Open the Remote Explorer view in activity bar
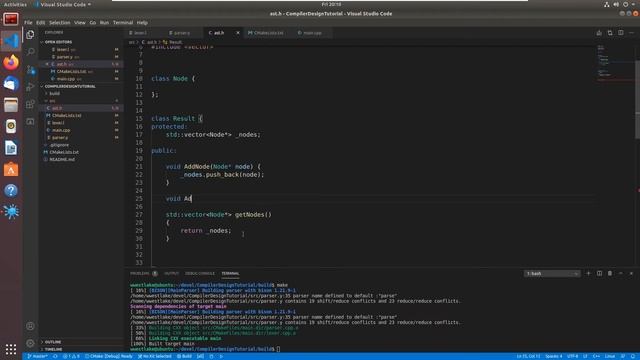 pyautogui.click(x=30, y=122)
